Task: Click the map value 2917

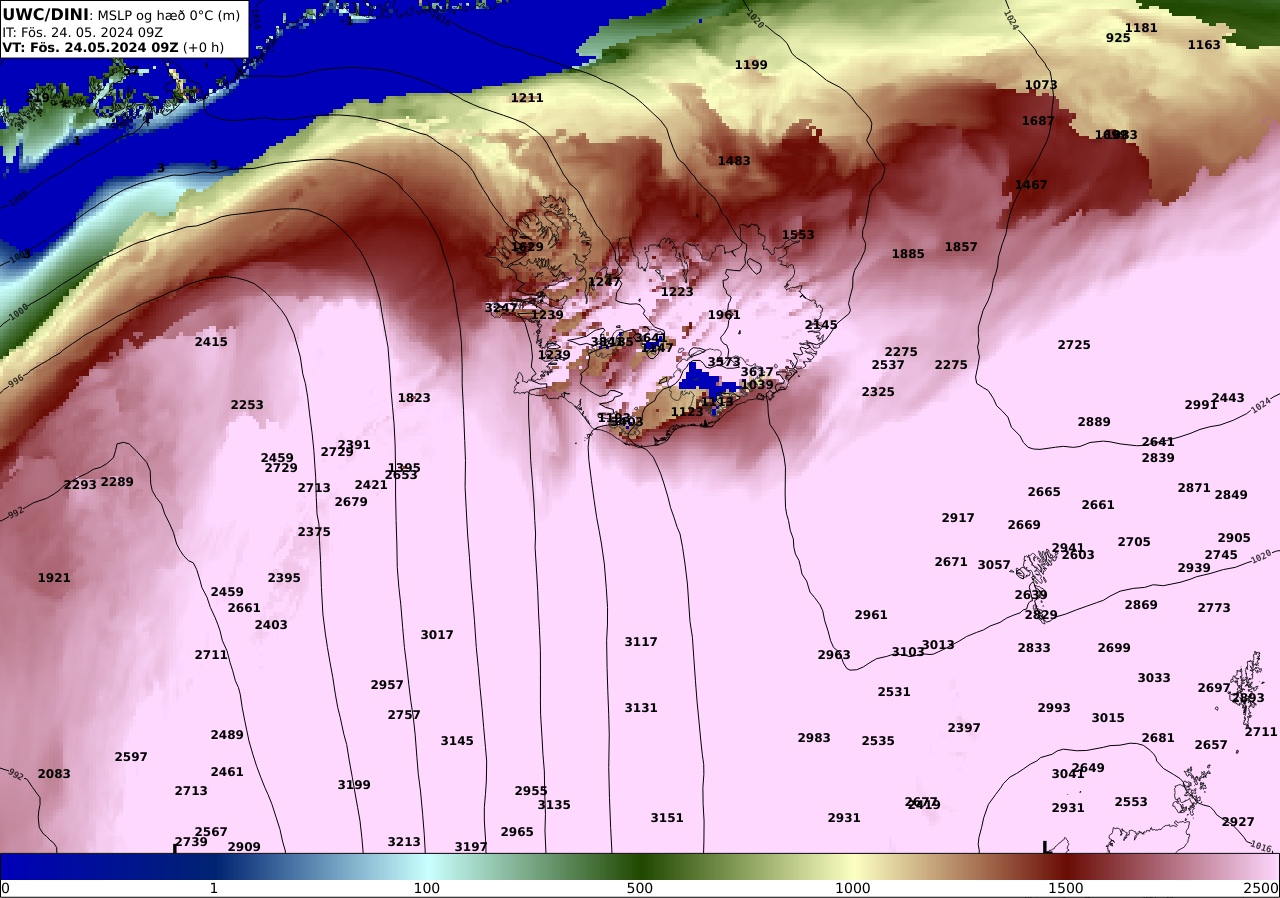Action: point(958,518)
